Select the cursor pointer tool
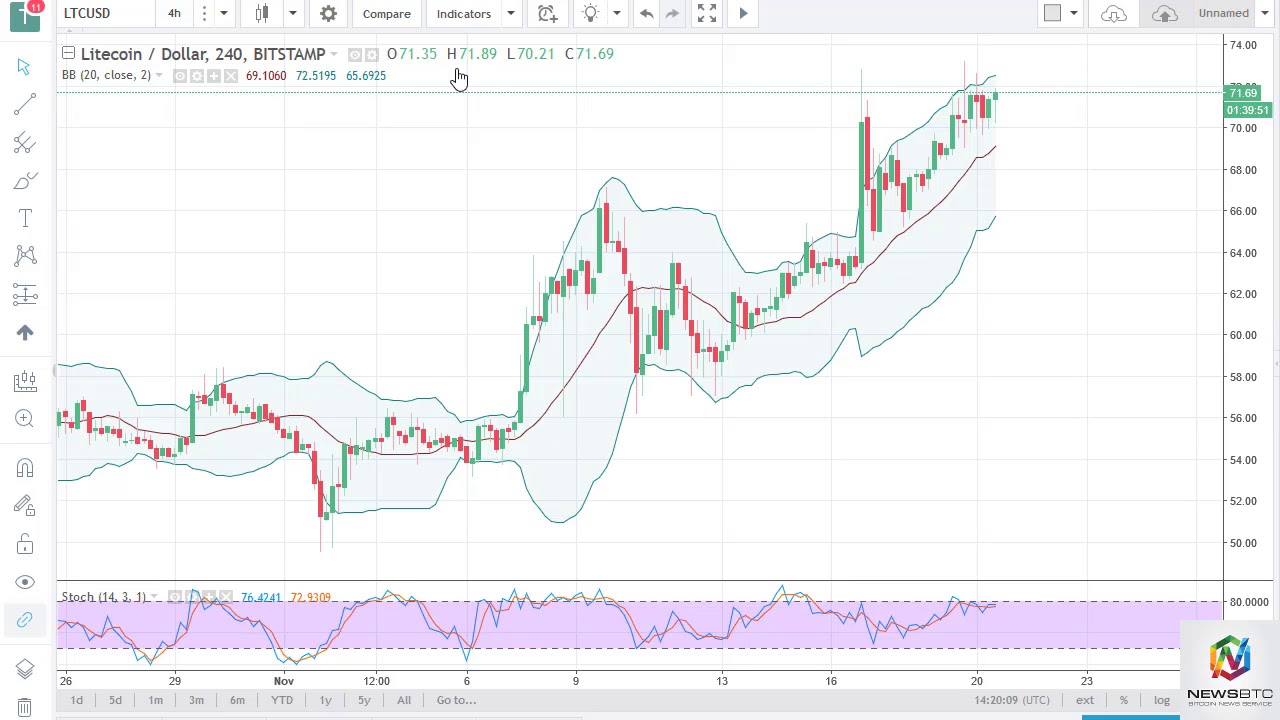 pyautogui.click(x=24, y=67)
